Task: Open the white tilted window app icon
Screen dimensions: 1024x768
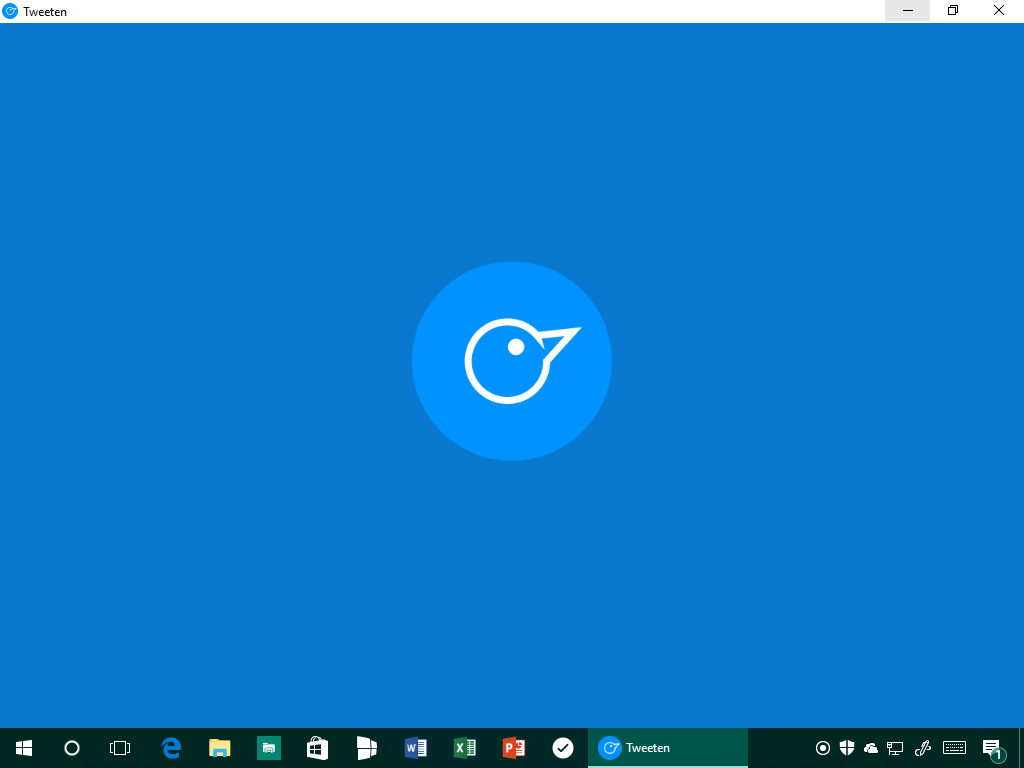Action: (x=366, y=748)
